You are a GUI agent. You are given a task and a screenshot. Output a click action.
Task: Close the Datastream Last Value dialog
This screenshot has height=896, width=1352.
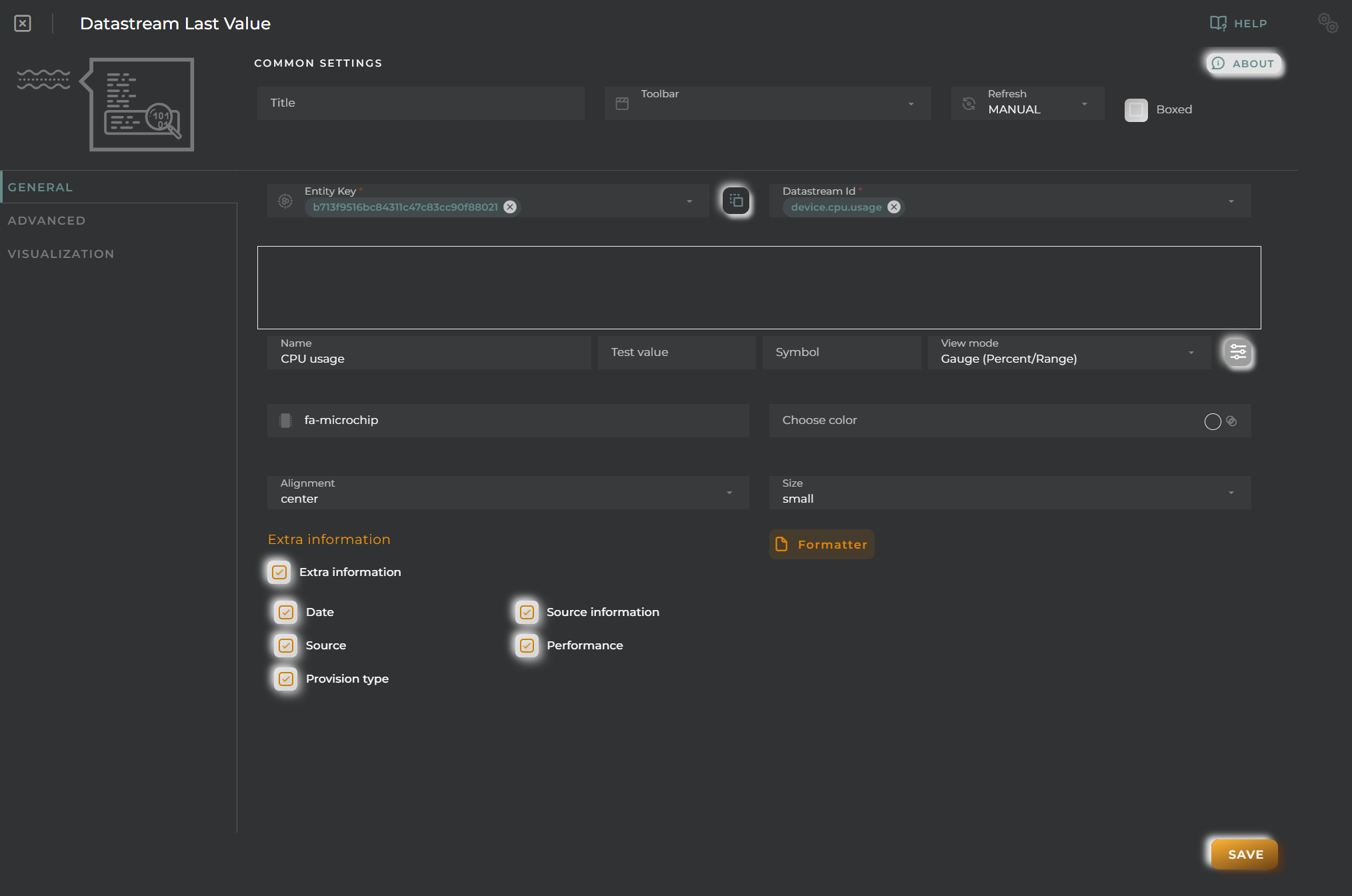pos(23,23)
